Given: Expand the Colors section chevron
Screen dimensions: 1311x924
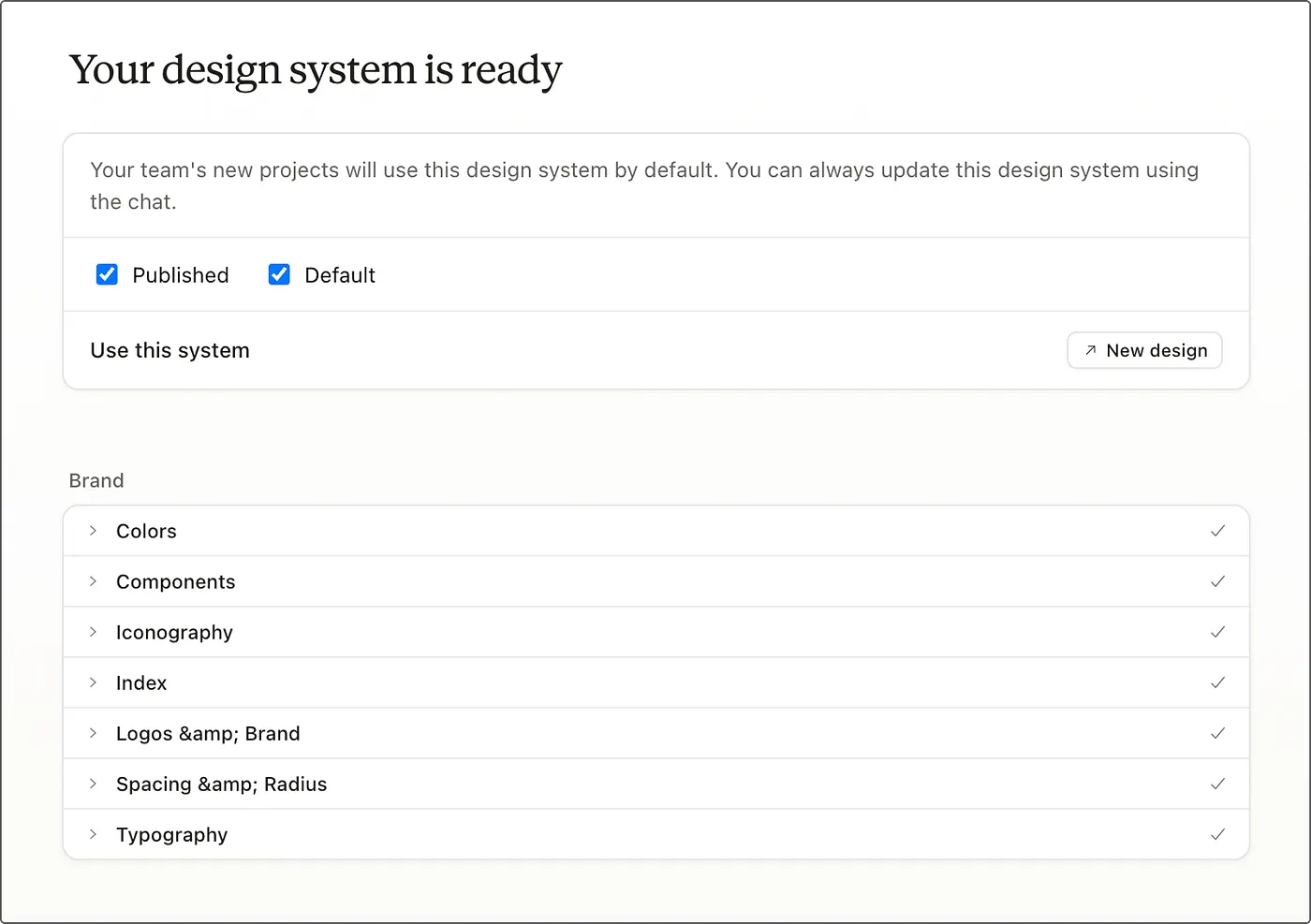Looking at the screenshot, I should (x=93, y=531).
